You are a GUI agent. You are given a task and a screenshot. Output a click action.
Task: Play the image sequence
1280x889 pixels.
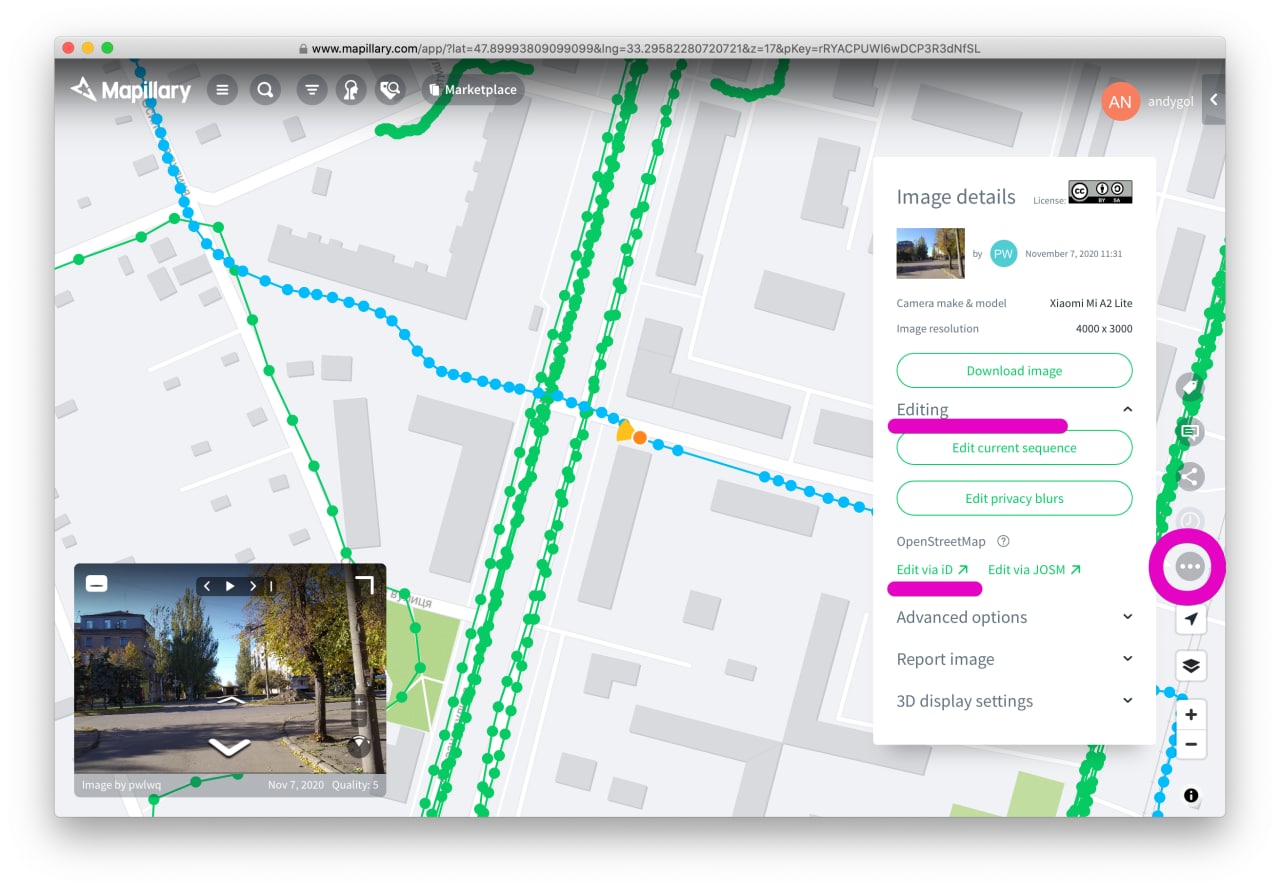tap(230, 586)
